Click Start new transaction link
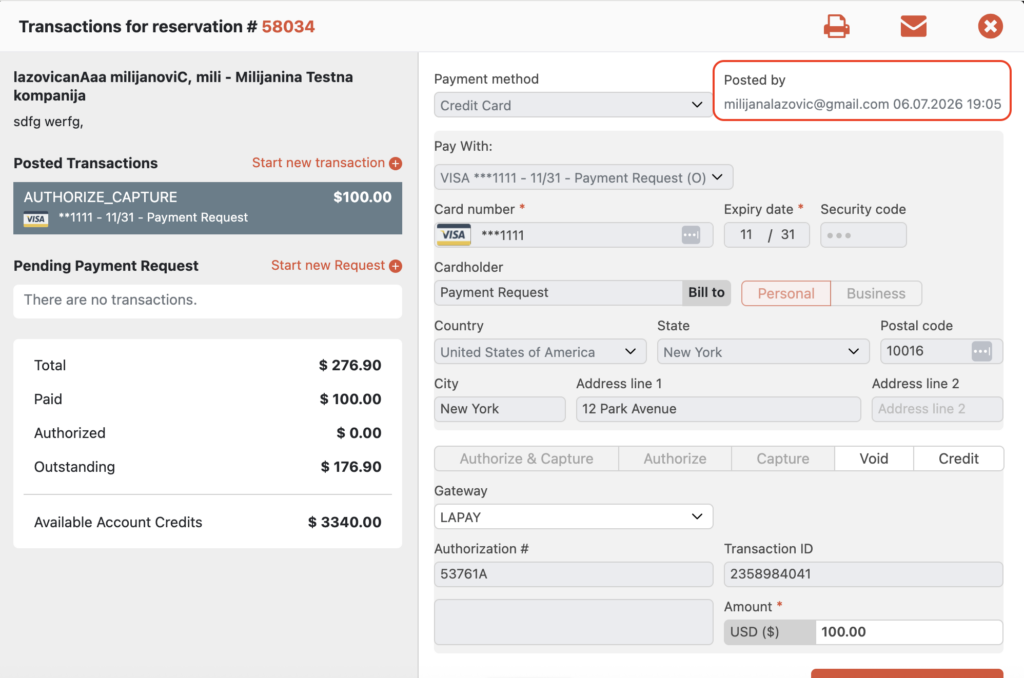This screenshot has width=1024, height=678. pos(318,163)
